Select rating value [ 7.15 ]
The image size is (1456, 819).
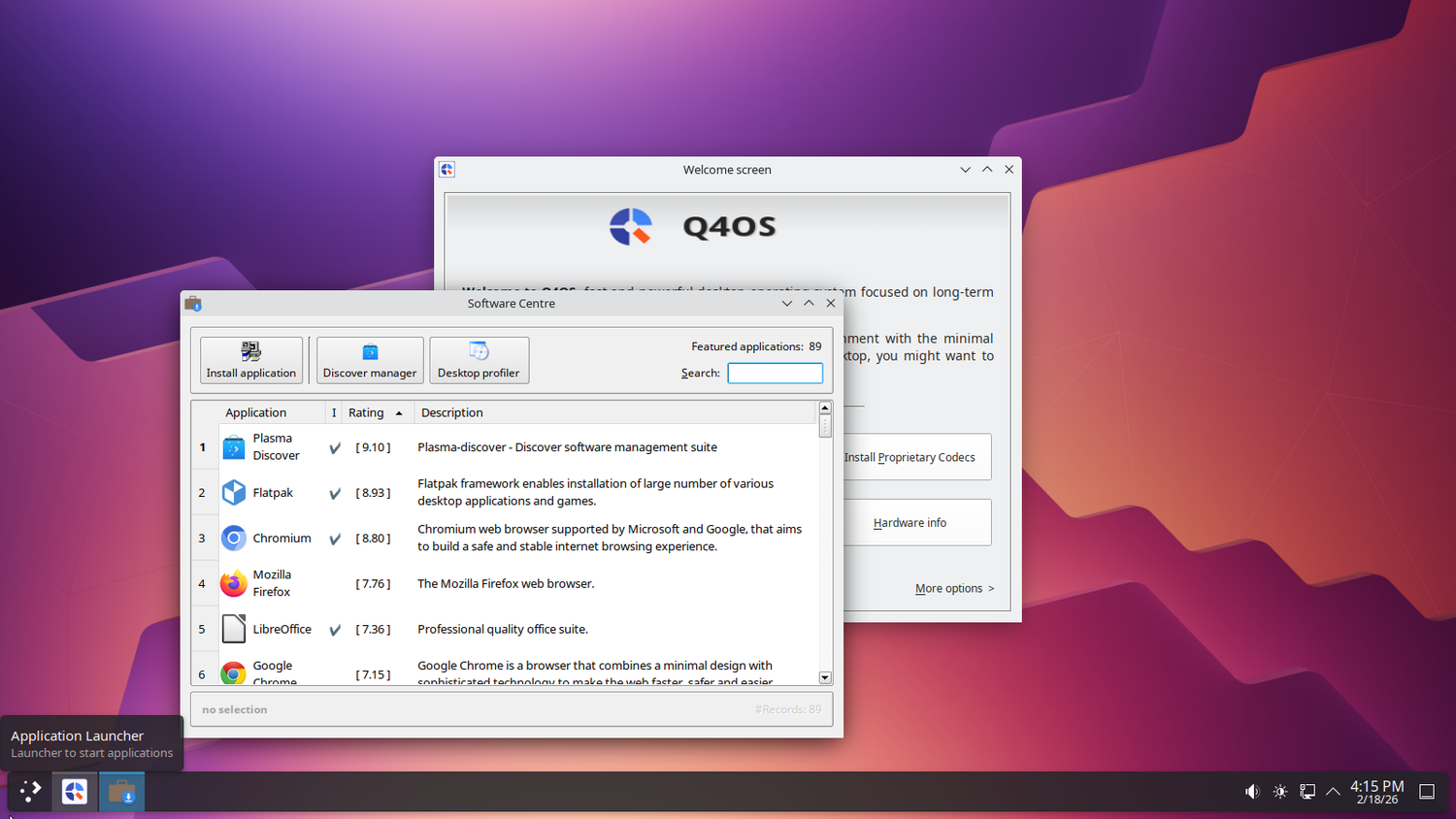coord(373,674)
